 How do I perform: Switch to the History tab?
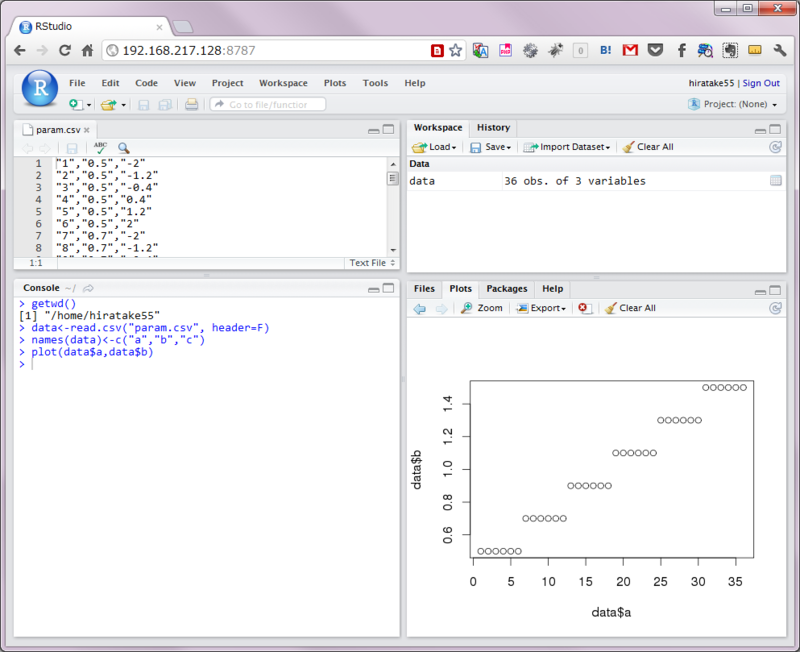[493, 128]
